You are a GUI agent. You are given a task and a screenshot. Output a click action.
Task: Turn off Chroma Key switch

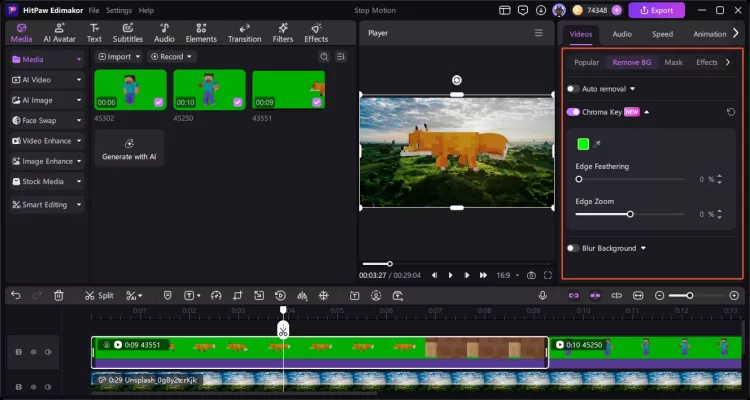573,112
